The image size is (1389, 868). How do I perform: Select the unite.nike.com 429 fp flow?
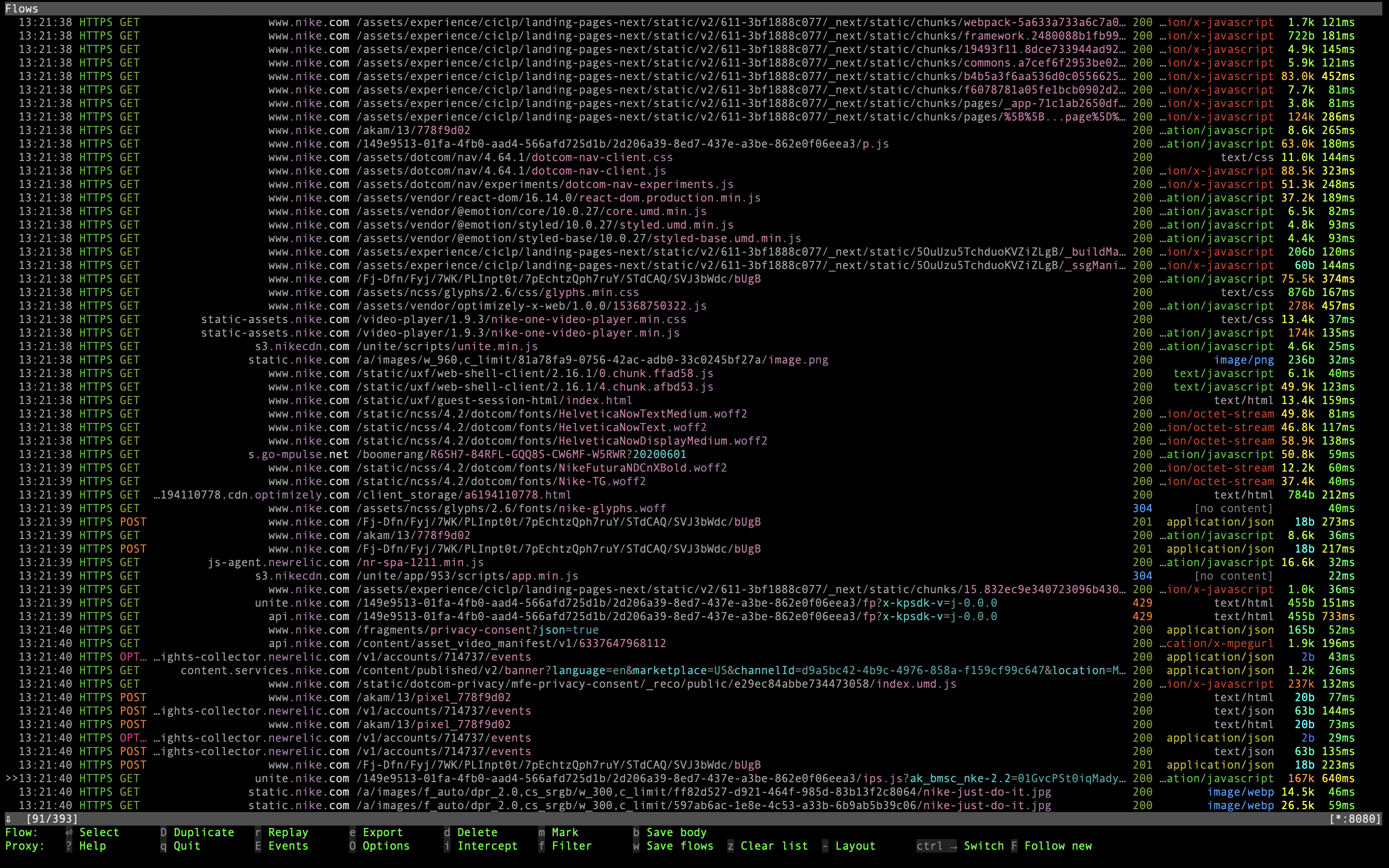[x=694, y=603]
